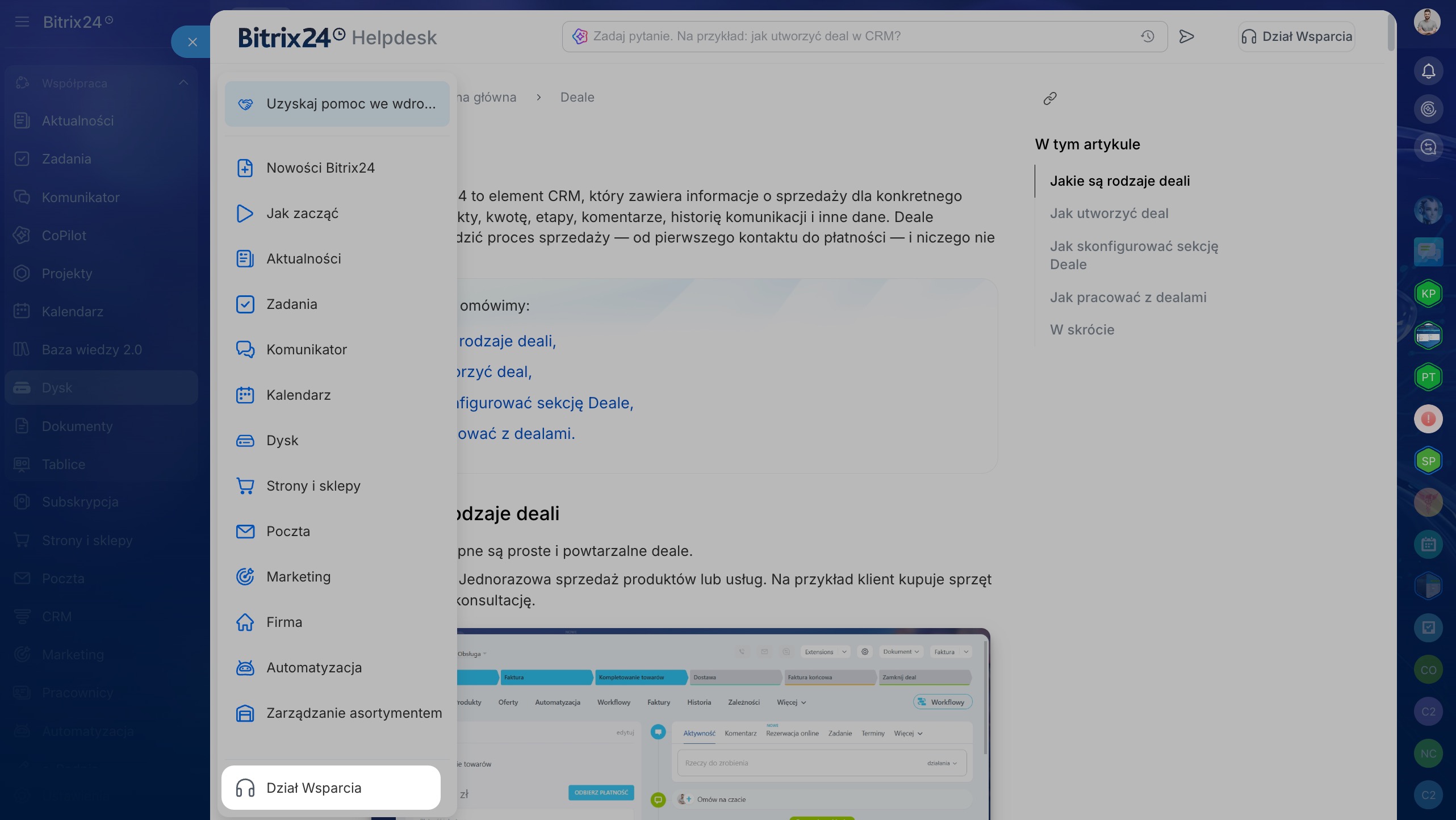Open user profile avatar at top right
1456x820 pixels.
[1428, 22]
